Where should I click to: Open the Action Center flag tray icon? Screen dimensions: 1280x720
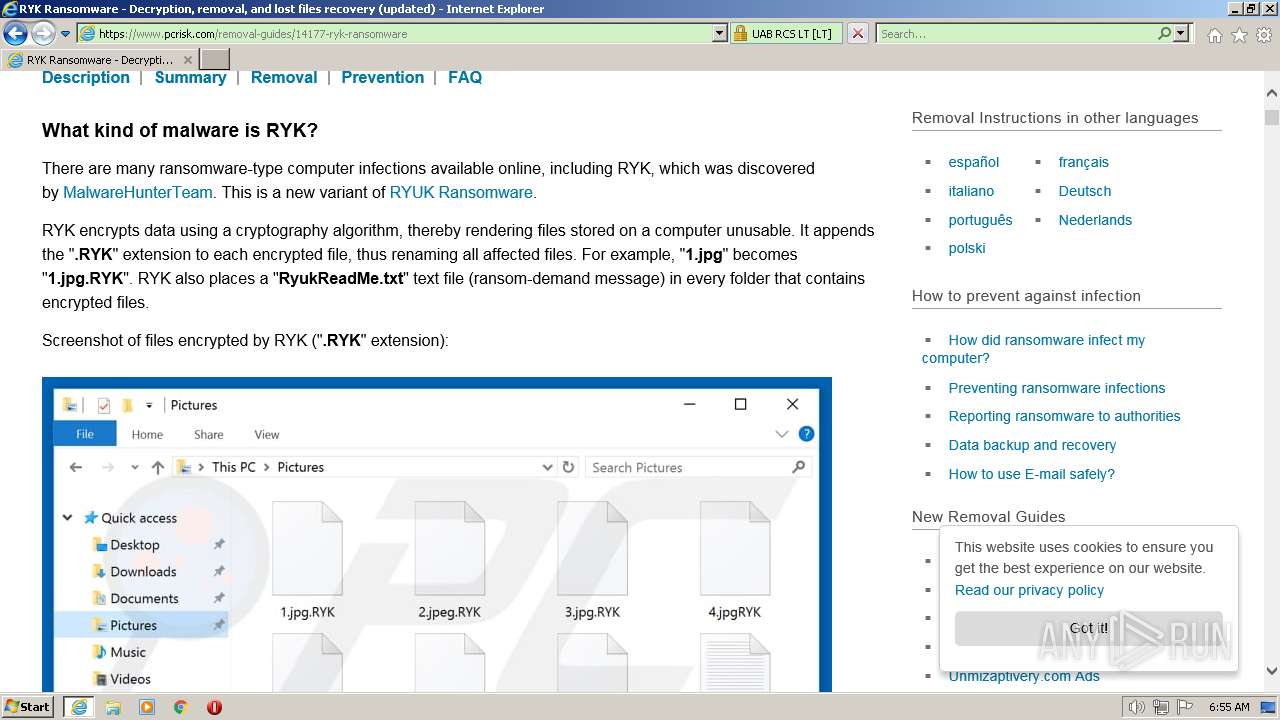point(1184,707)
